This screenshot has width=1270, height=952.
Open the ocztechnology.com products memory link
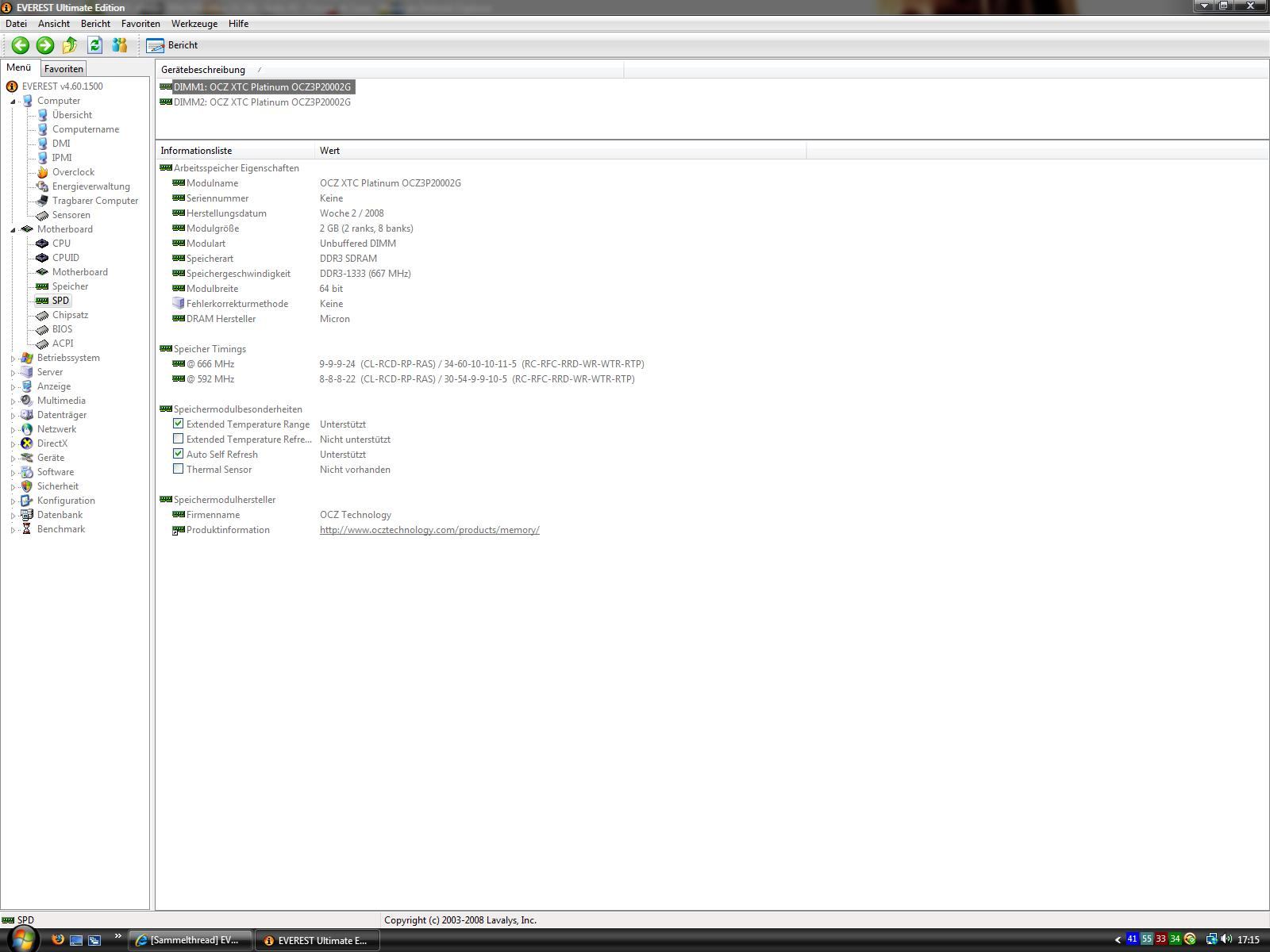coord(429,530)
